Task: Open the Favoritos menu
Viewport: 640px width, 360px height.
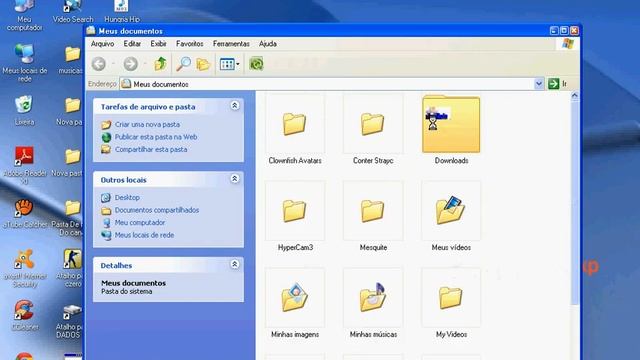Action: [x=189, y=44]
